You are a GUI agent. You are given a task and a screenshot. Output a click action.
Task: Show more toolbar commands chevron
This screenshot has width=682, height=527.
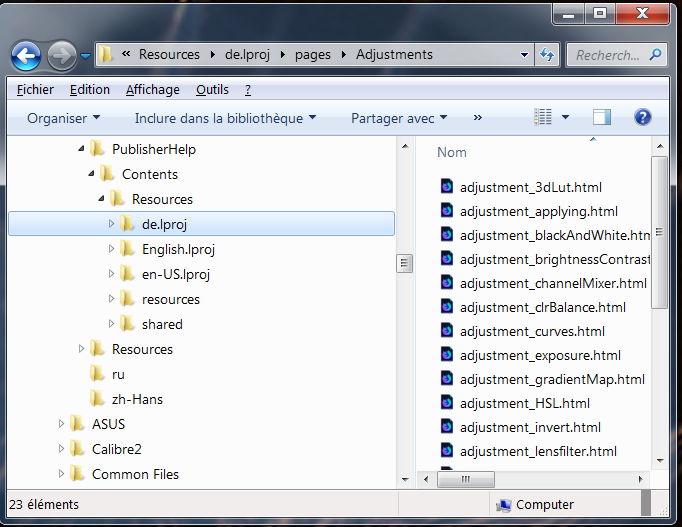pyautogui.click(x=478, y=117)
